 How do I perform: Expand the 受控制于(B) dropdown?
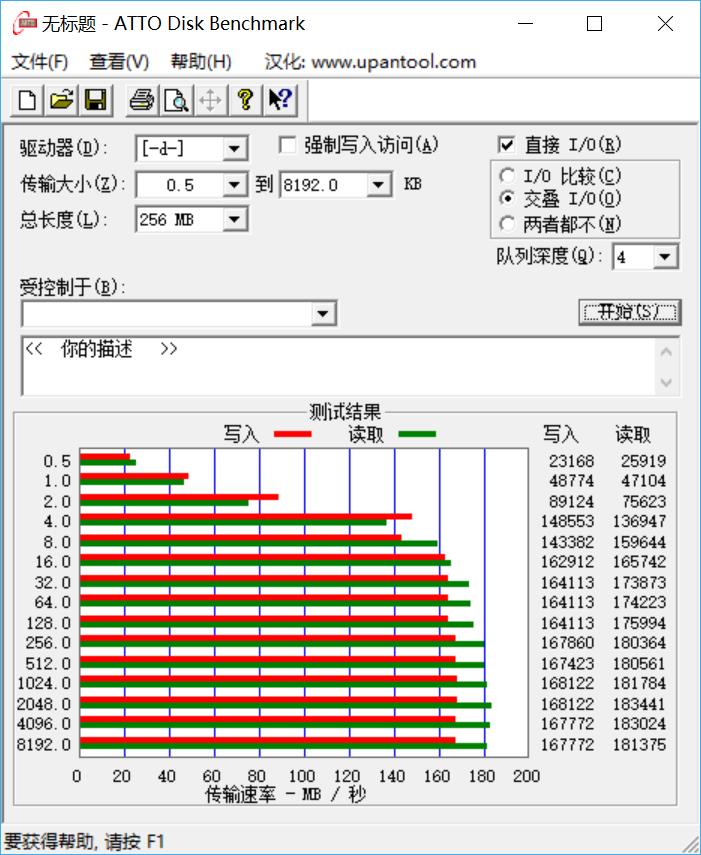tap(323, 314)
